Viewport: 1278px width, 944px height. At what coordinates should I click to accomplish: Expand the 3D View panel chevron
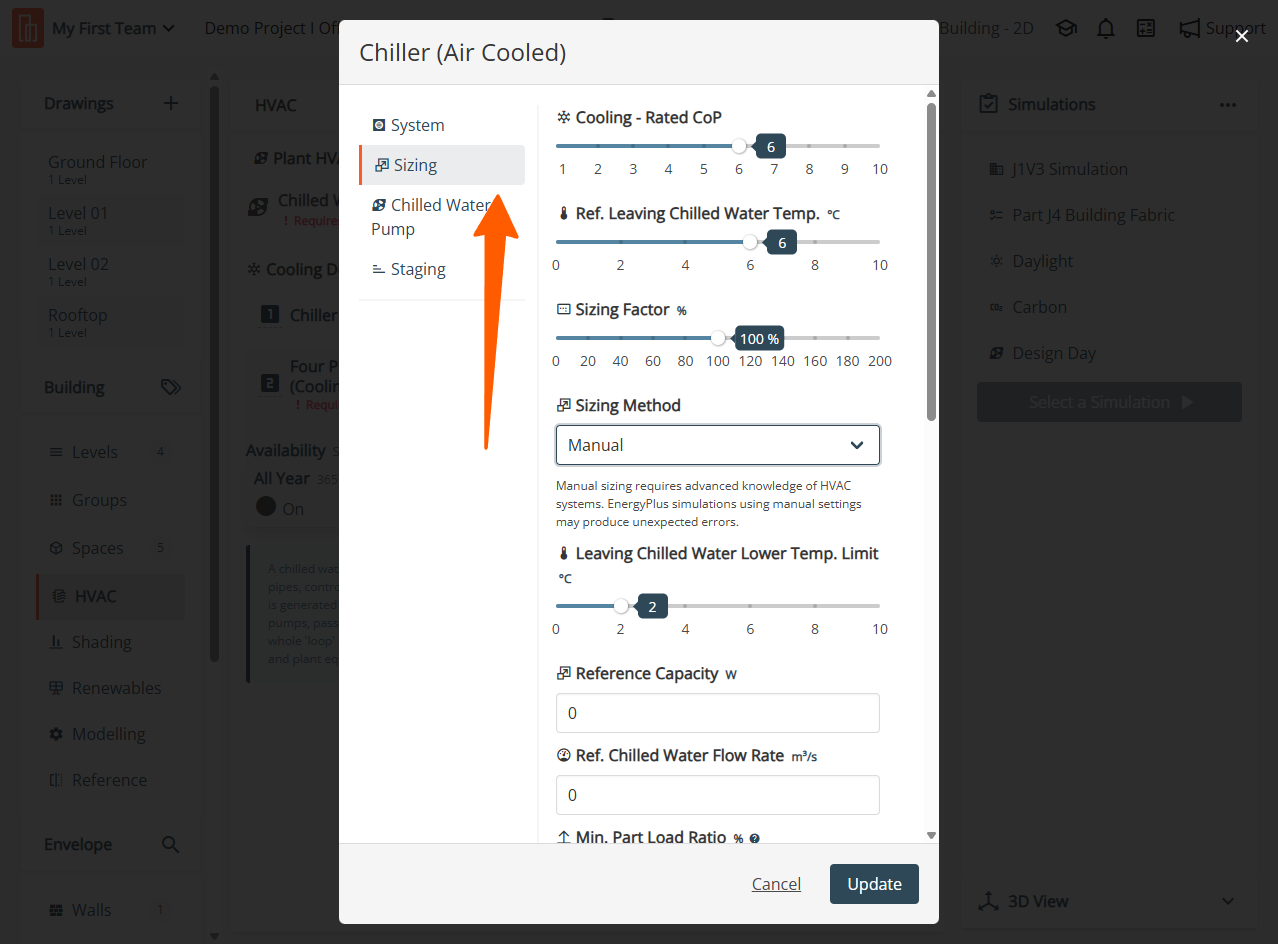click(1228, 901)
